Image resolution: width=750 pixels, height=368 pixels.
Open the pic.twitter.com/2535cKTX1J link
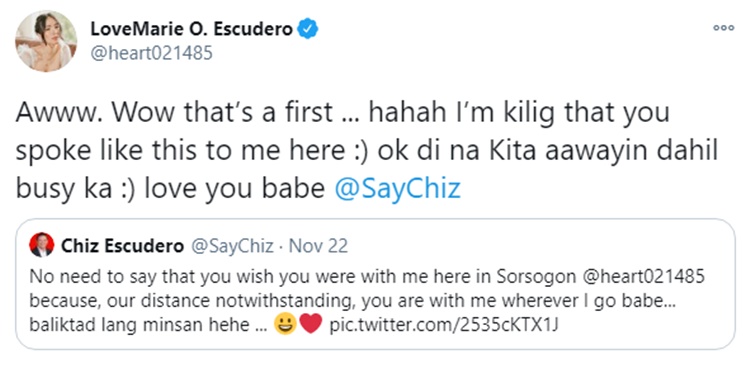pos(444,325)
